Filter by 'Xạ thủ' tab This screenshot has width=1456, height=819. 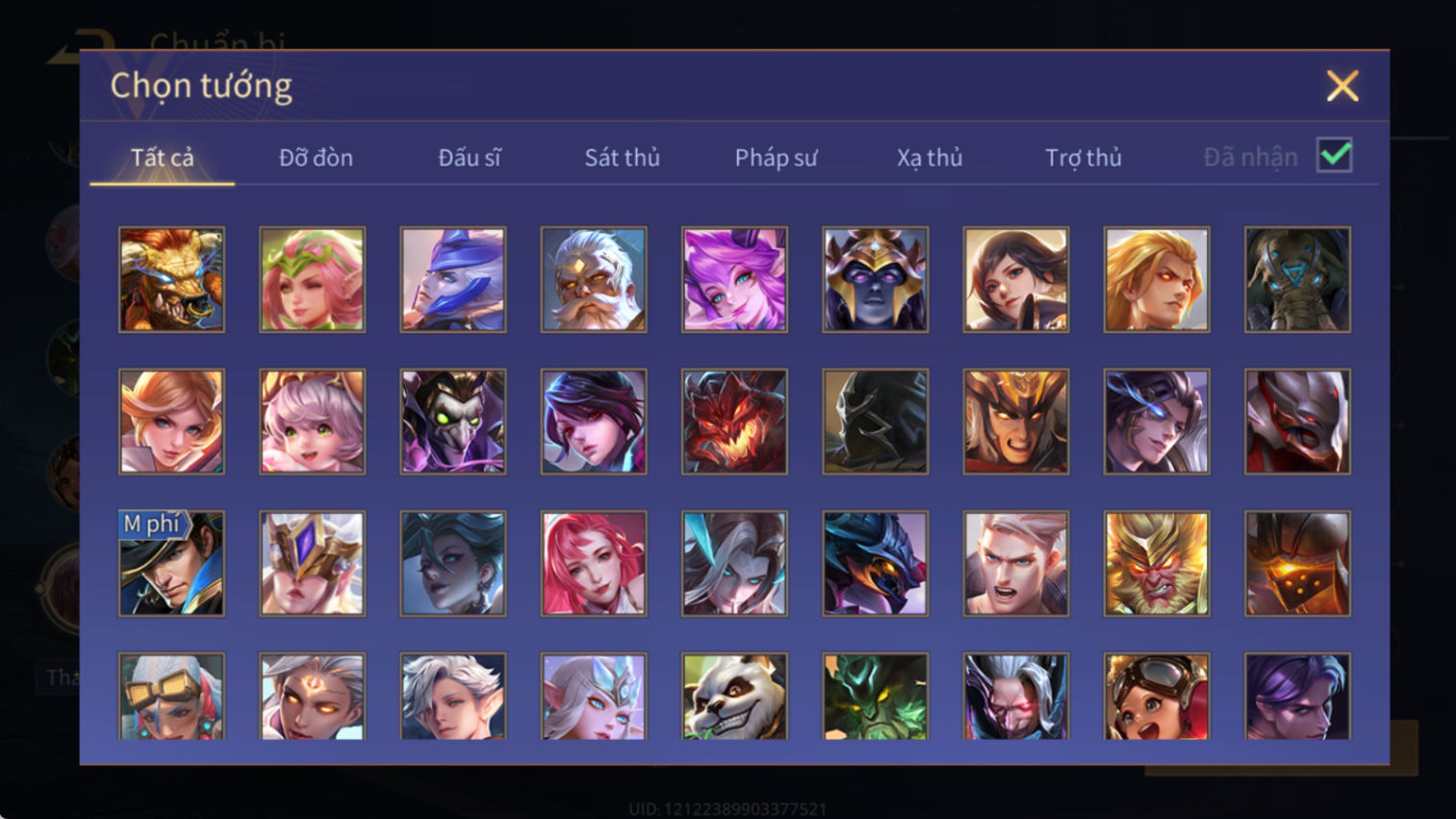930,157
